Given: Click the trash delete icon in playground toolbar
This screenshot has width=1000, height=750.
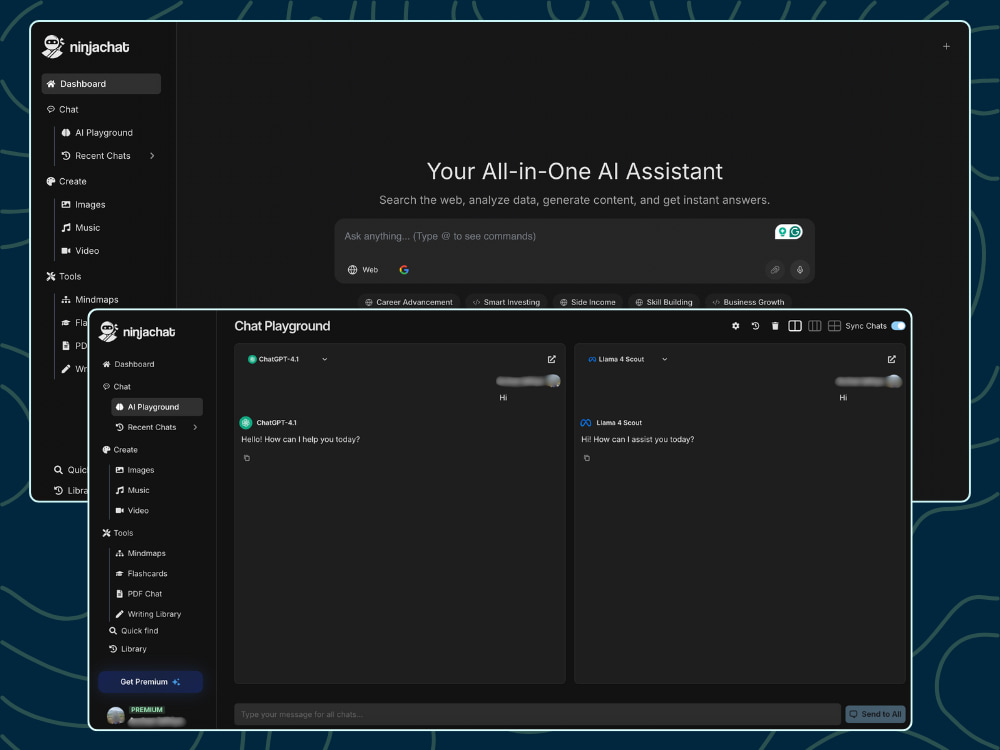Looking at the screenshot, I should tap(775, 326).
